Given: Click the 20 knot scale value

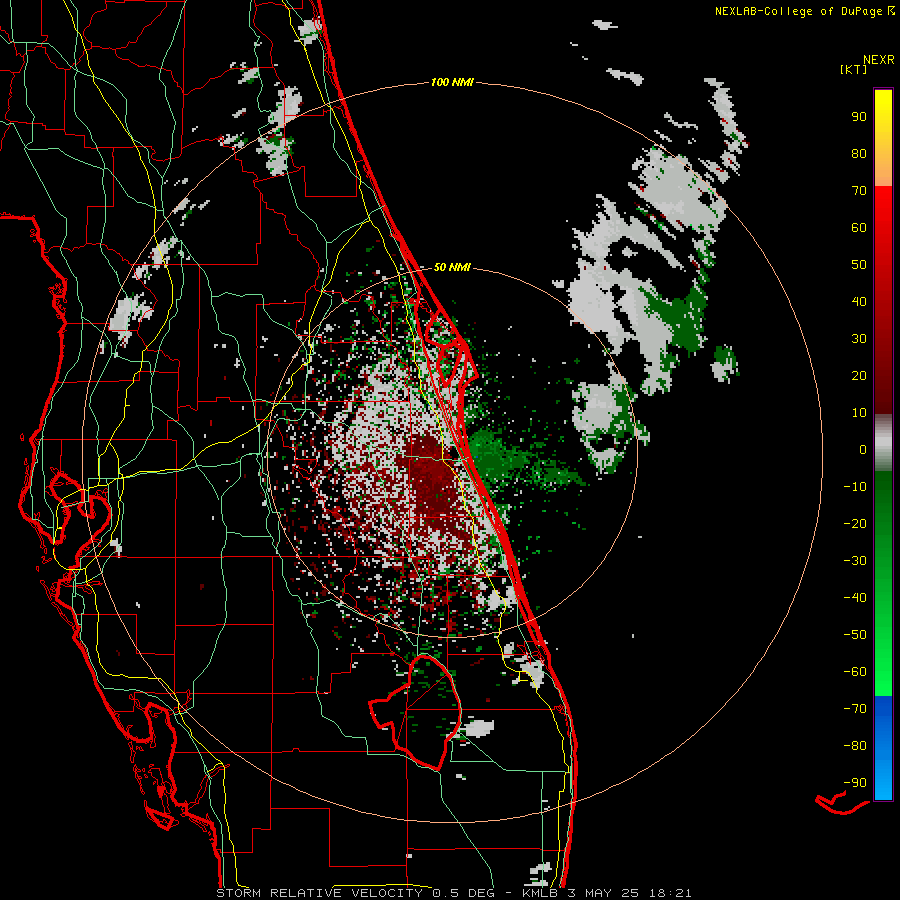Looking at the screenshot, I should point(859,376).
